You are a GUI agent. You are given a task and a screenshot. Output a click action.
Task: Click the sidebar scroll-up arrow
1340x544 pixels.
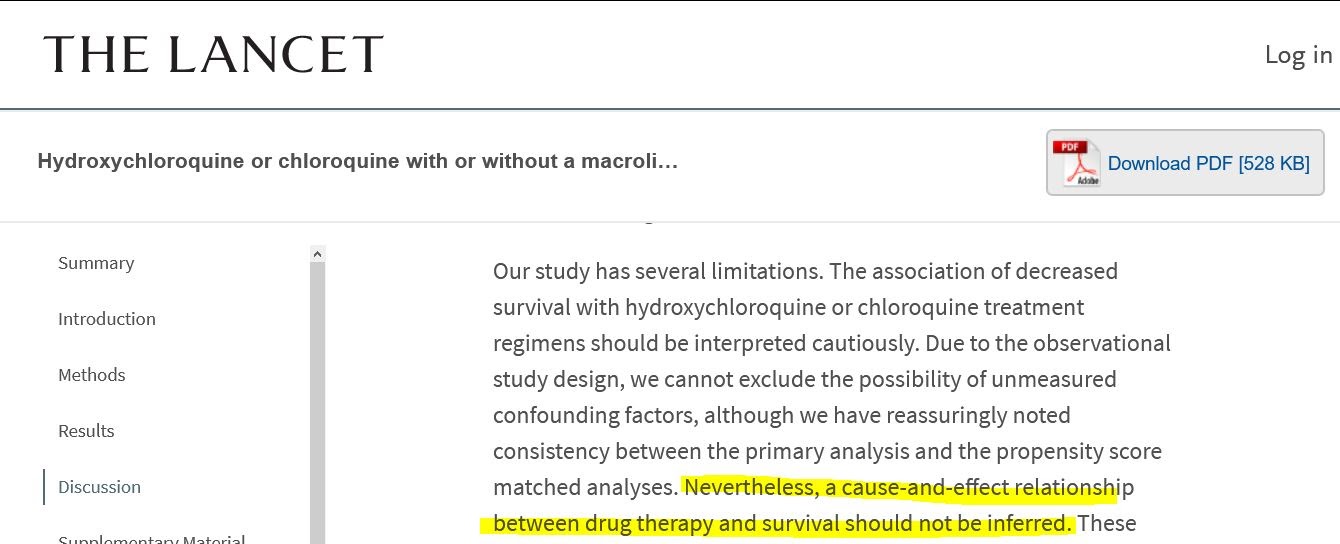click(x=318, y=254)
